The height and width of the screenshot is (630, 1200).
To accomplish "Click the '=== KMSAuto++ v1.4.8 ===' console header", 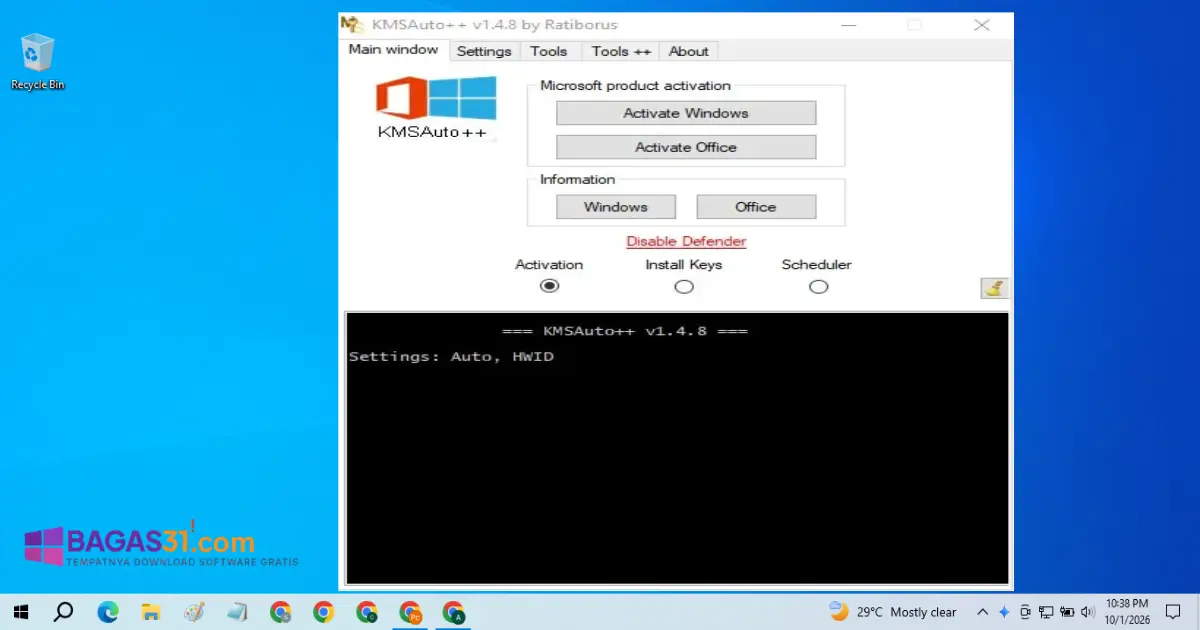I will click(624, 331).
